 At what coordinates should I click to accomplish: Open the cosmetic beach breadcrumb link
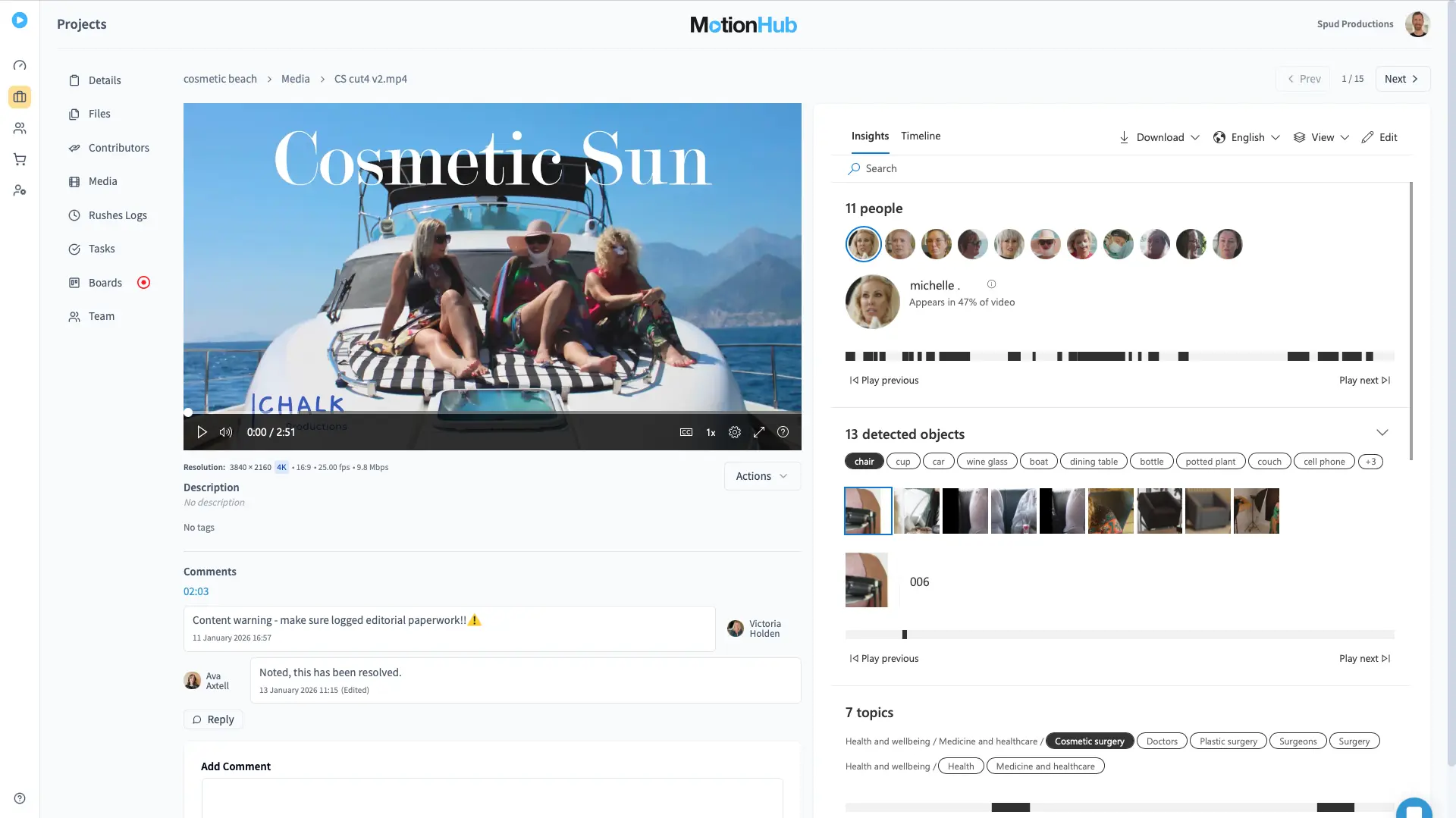tap(220, 78)
